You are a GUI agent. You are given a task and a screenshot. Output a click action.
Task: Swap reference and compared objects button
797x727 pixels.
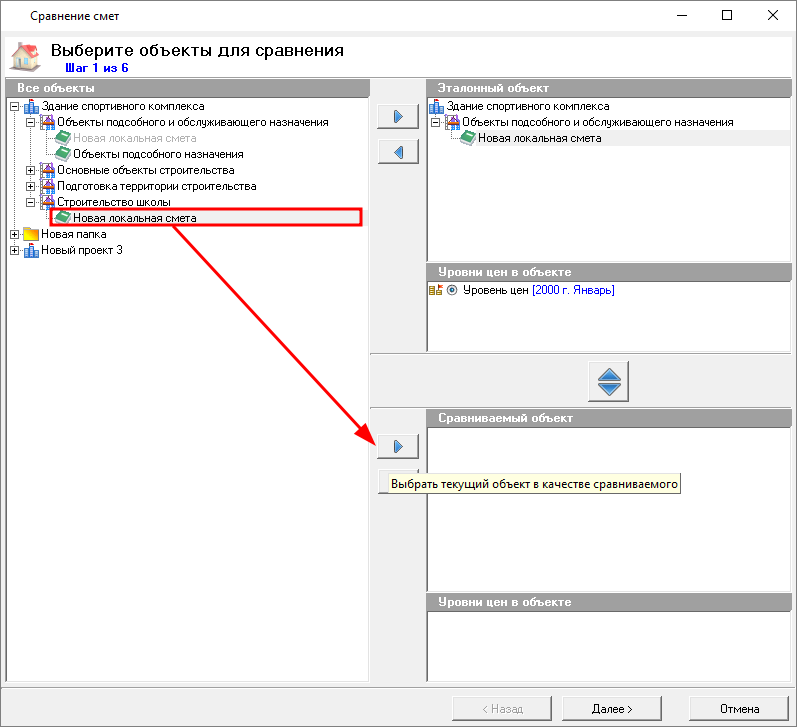[x=609, y=381]
